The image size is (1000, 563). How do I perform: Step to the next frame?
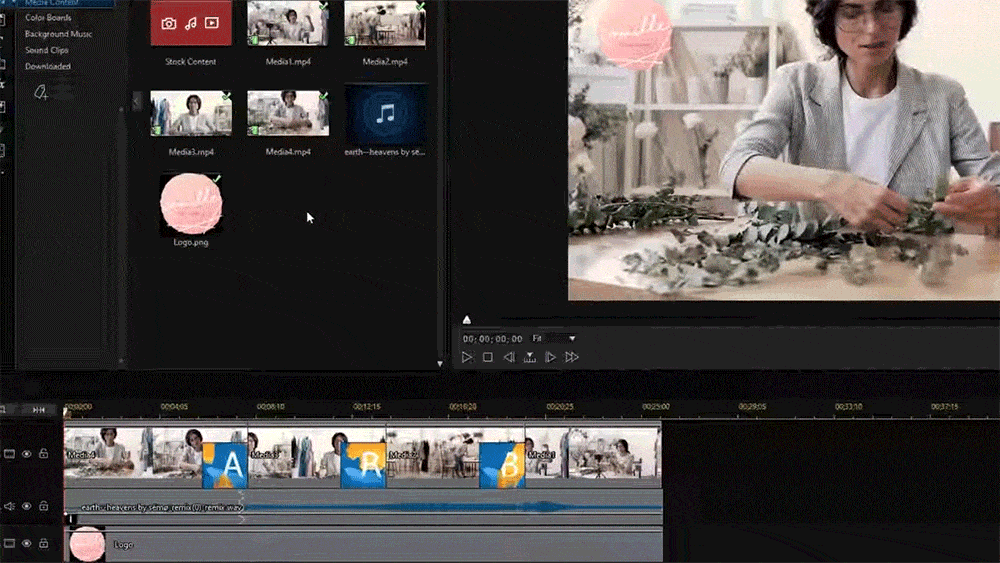pyautogui.click(x=550, y=358)
